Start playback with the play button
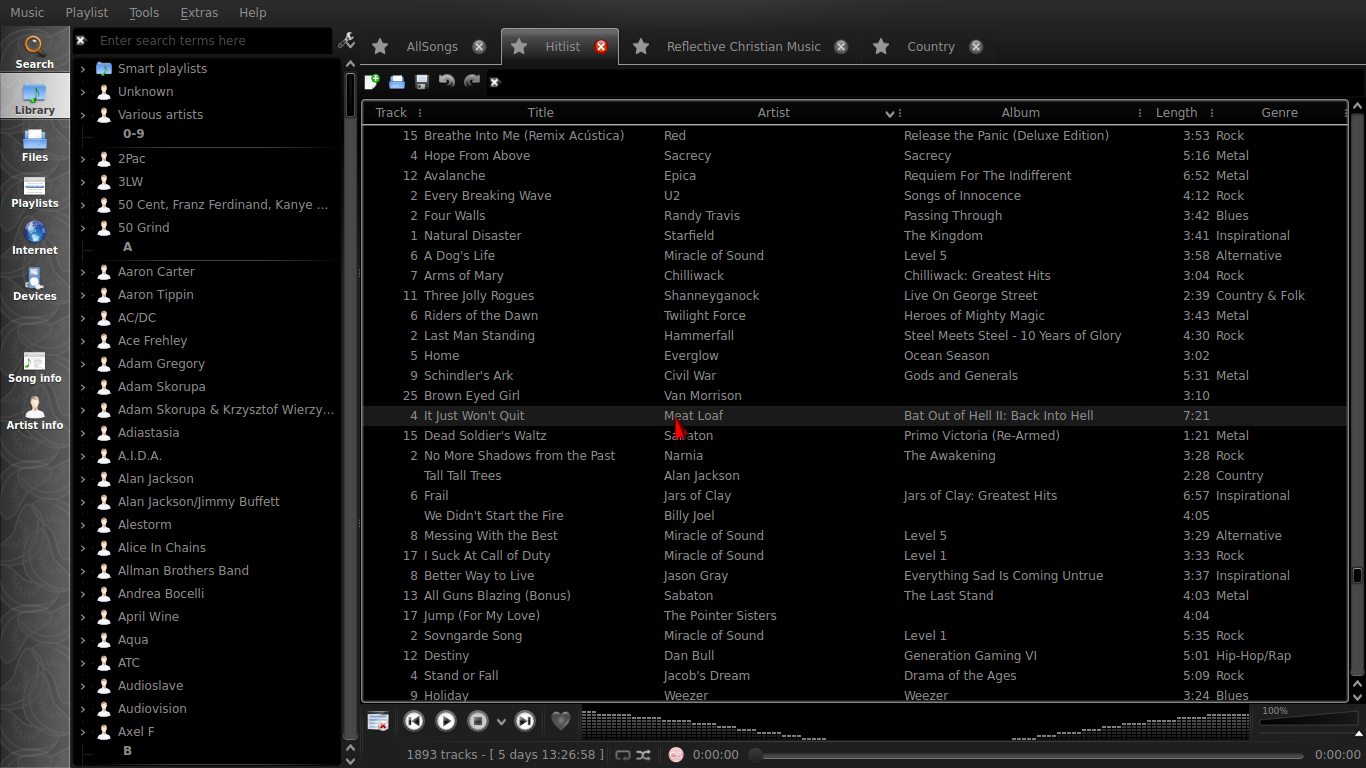 [446, 721]
